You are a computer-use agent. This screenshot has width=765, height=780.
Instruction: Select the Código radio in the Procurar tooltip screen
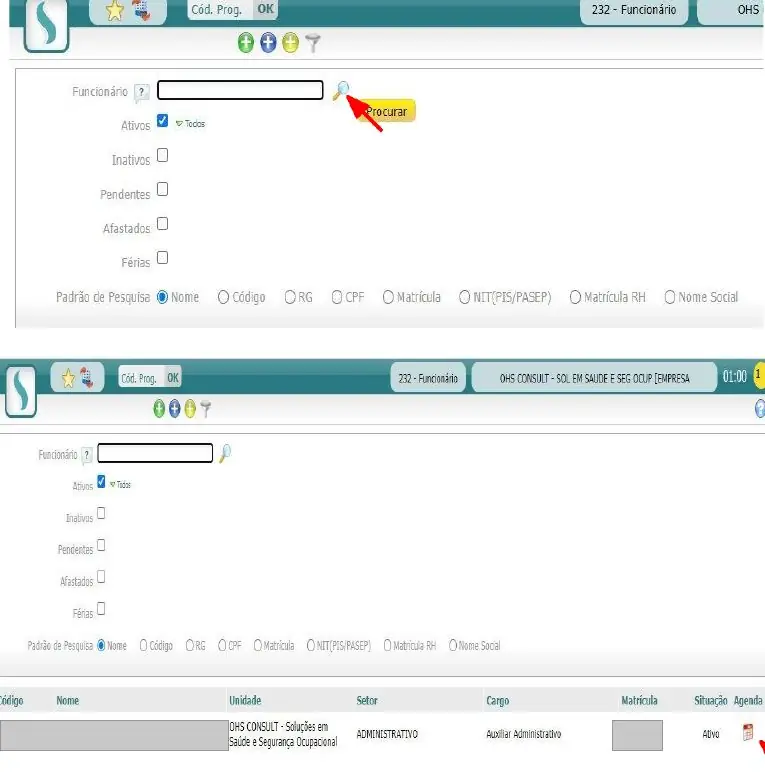point(223,297)
